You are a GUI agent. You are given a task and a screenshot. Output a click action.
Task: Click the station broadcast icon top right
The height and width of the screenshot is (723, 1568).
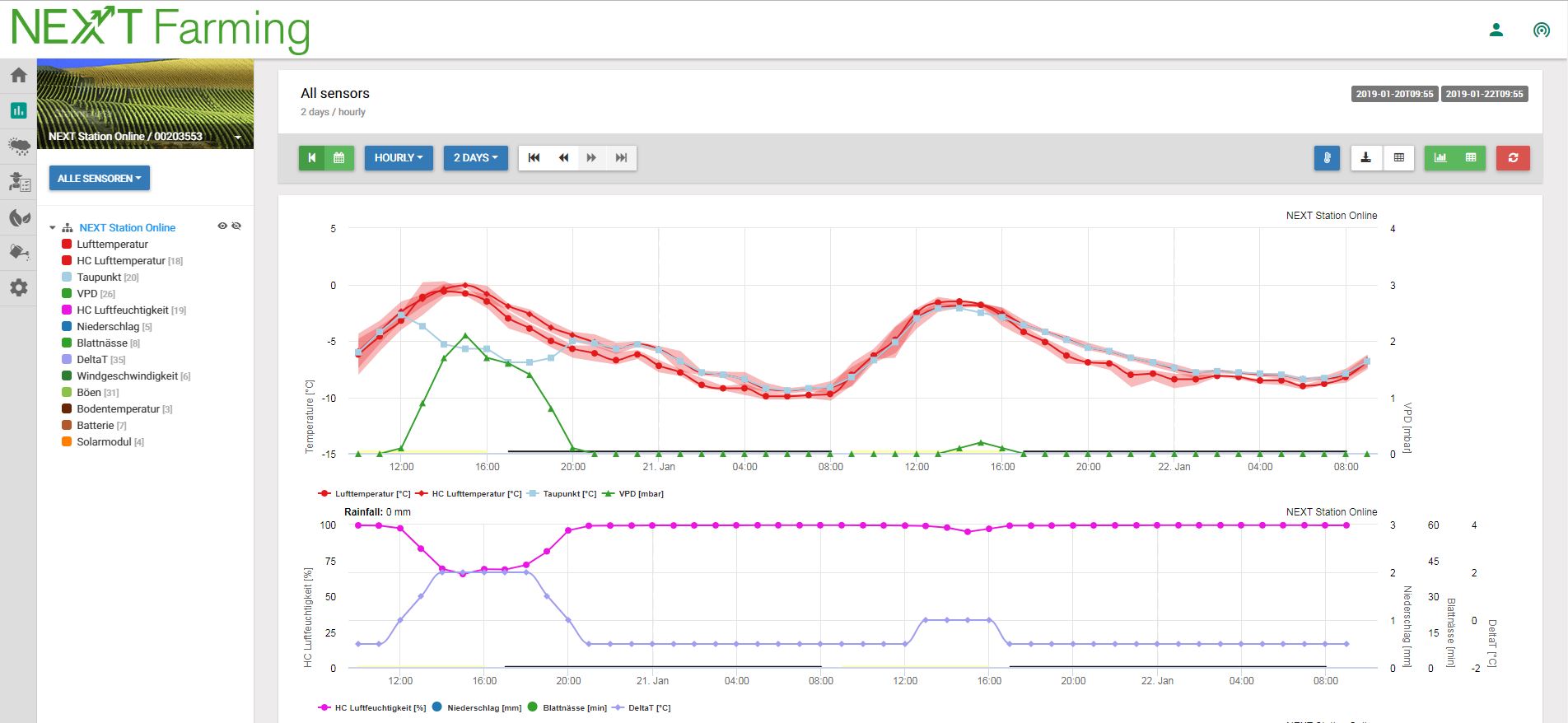pos(1541,30)
